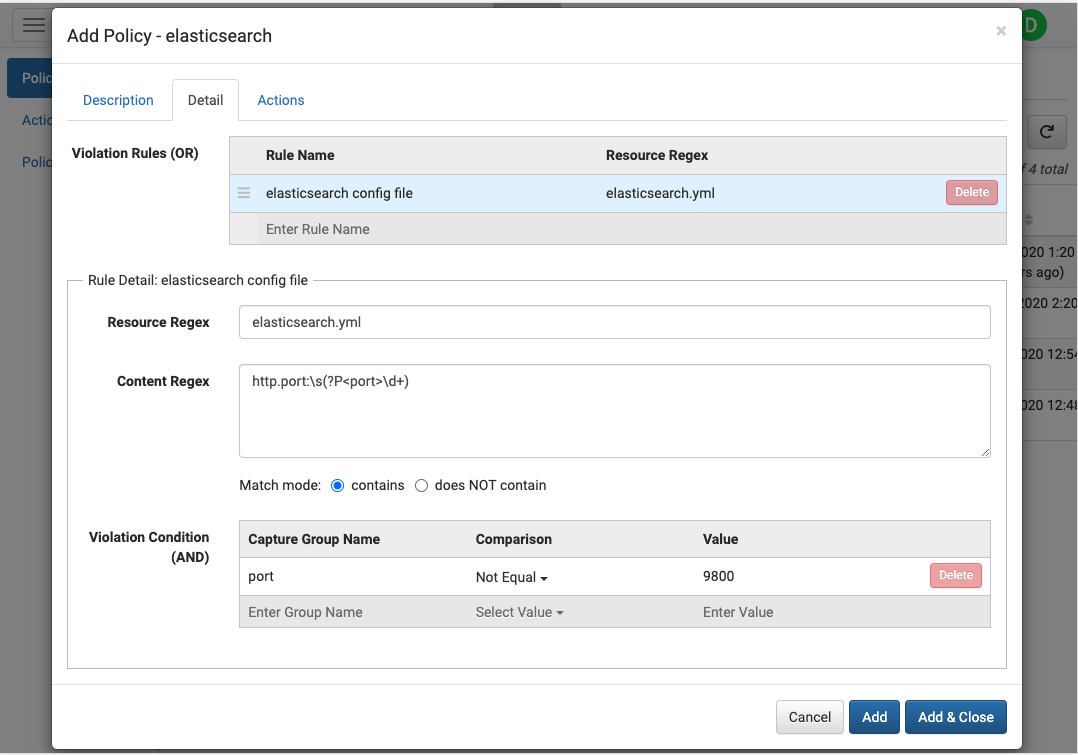1078x755 pixels.
Task: Click the Content Regex text area
Action: pyautogui.click(x=615, y=411)
